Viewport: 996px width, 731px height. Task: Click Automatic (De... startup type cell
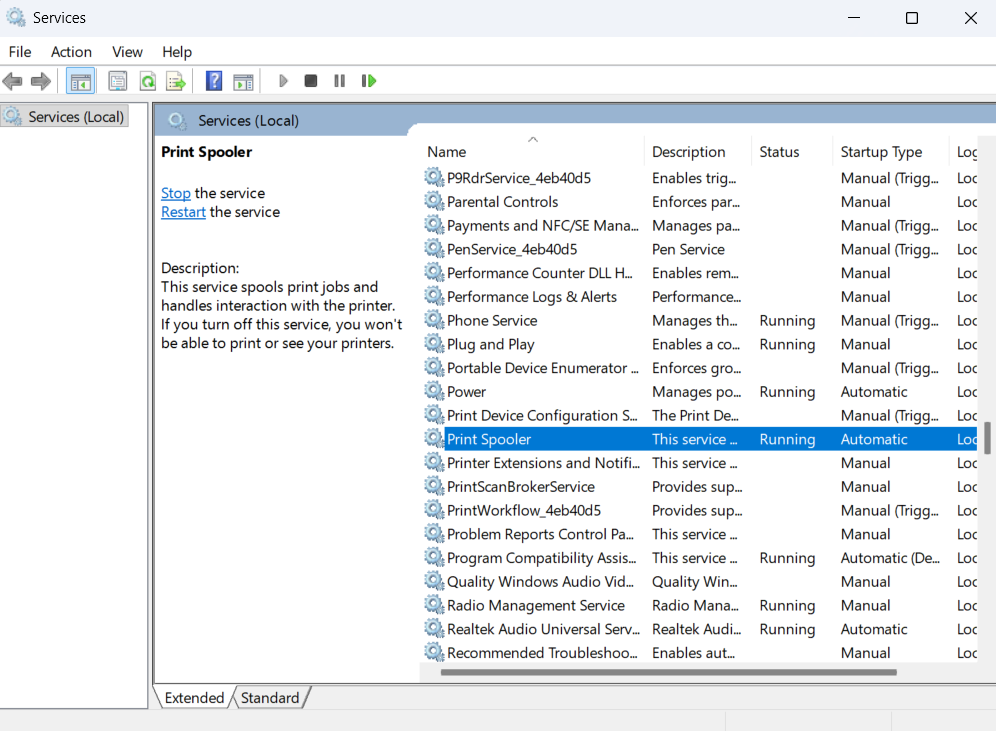(890, 558)
